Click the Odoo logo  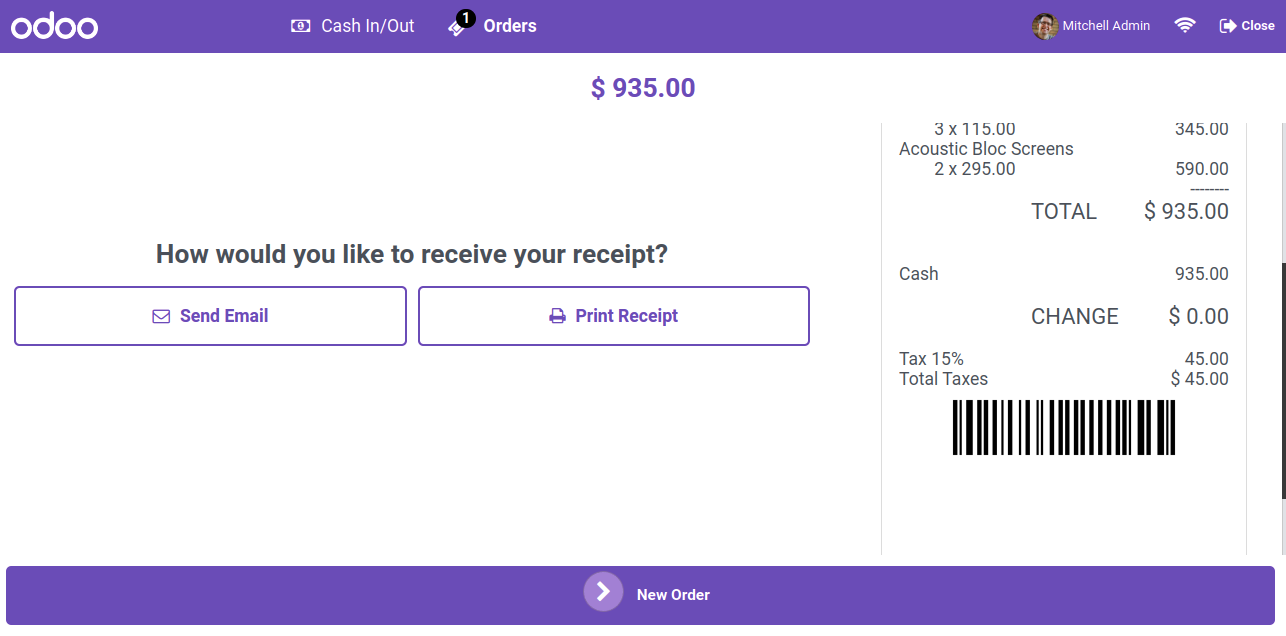(54, 26)
